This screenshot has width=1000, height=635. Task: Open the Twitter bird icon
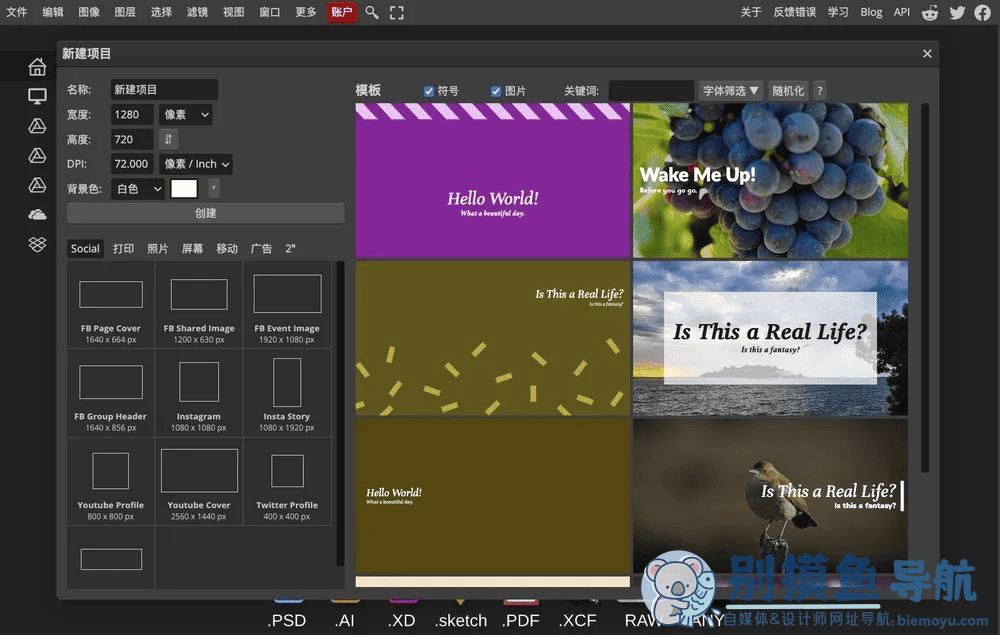pos(957,13)
